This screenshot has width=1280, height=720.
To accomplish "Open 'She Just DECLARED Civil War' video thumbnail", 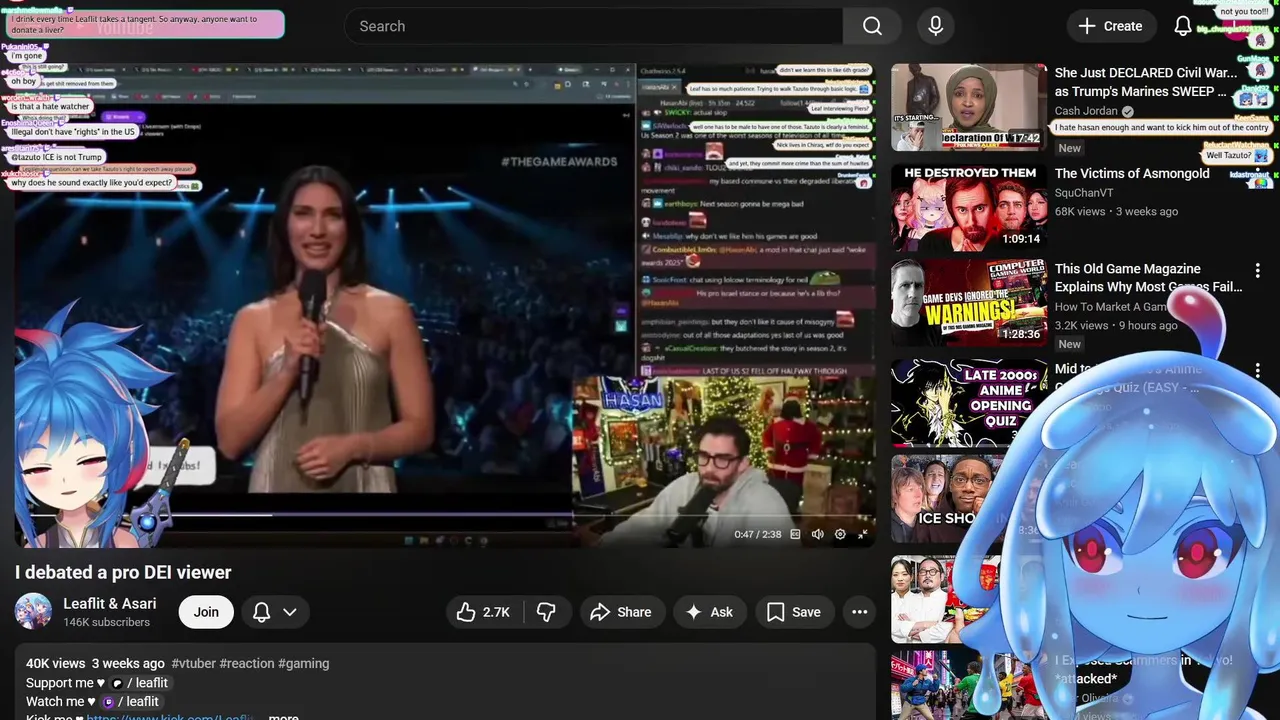I will click(968, 107).
